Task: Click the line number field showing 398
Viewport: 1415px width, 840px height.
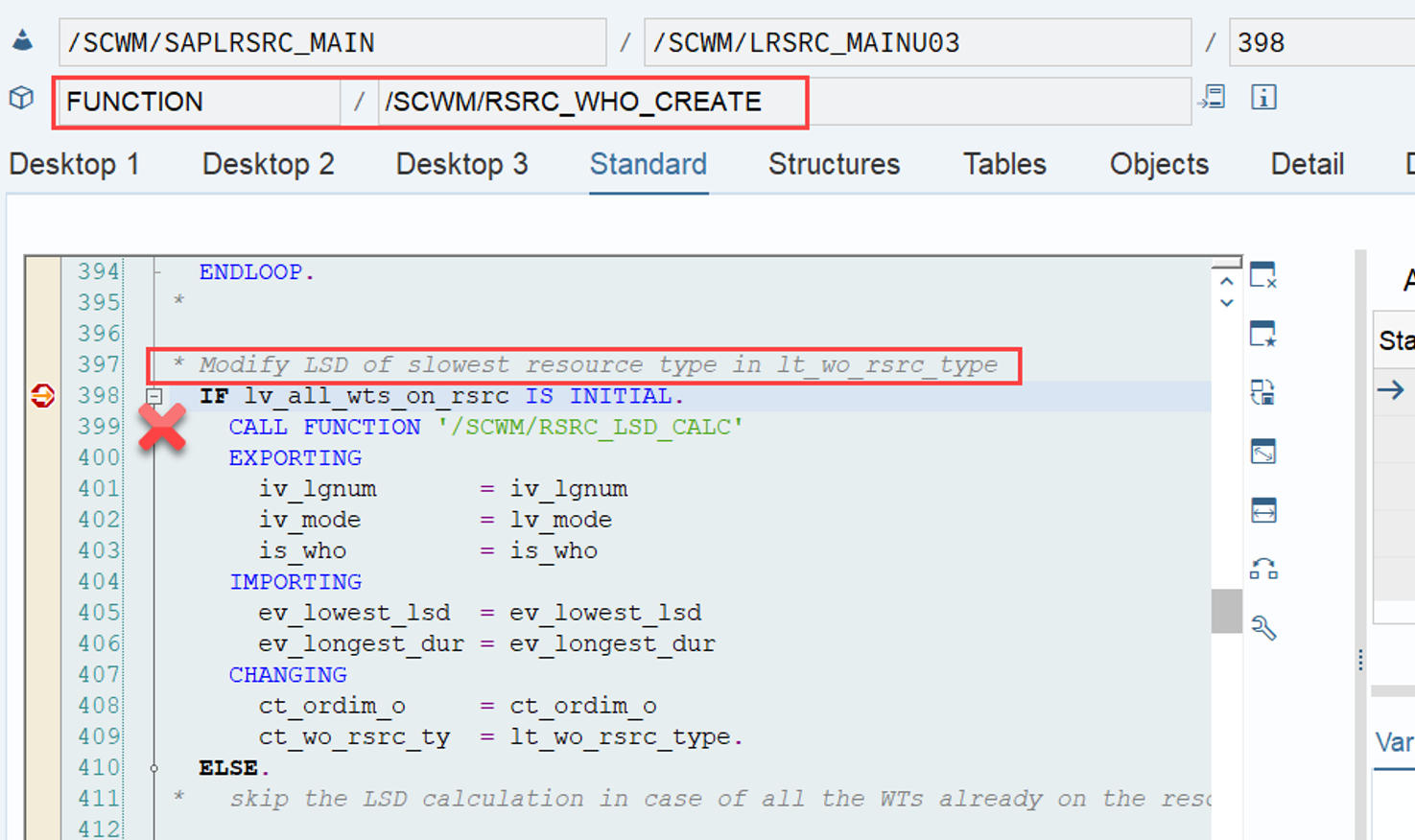Action: tap(1322, 42)
